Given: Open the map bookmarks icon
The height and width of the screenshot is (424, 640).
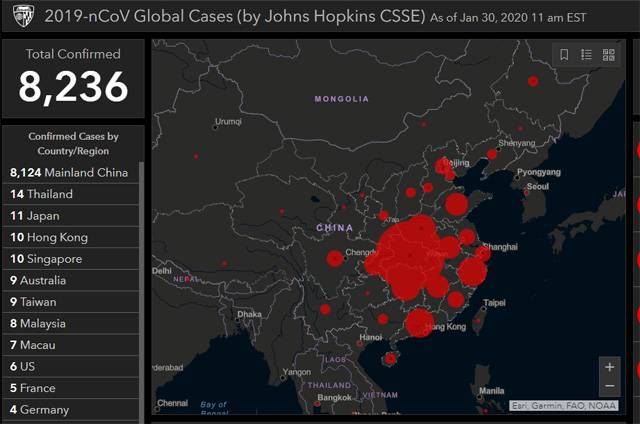Looking at the screenshot, I should click(564, 55).
